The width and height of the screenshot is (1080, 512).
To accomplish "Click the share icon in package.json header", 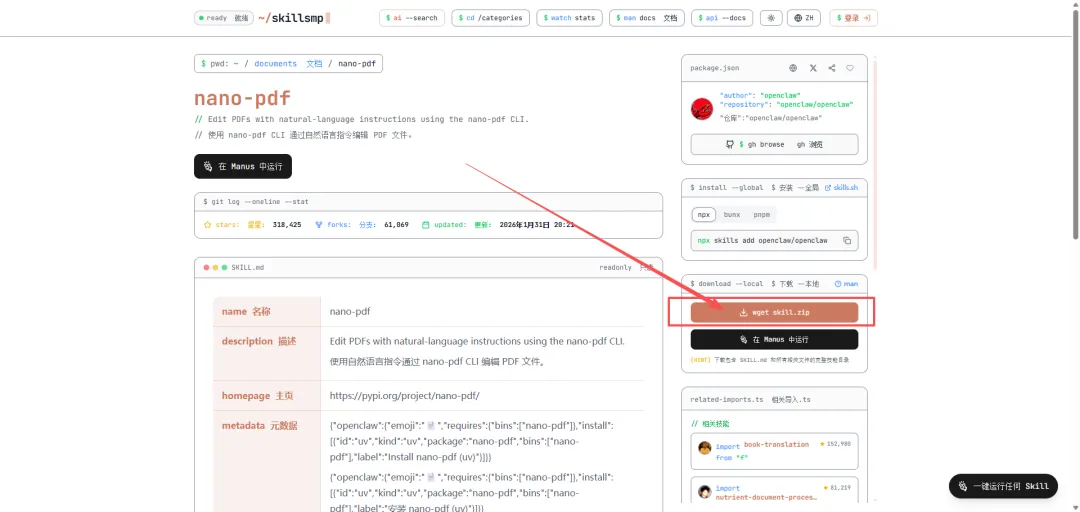I will pos(831,68).
